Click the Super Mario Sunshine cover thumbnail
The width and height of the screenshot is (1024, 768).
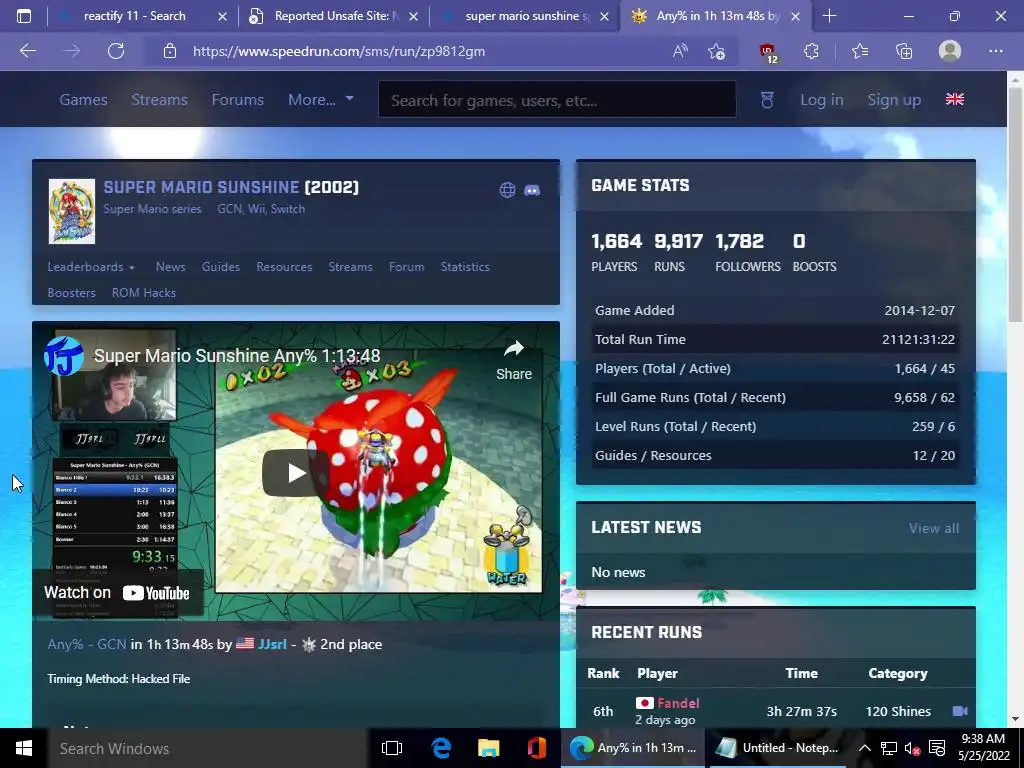pyautogui.click(x=72, y=211)
